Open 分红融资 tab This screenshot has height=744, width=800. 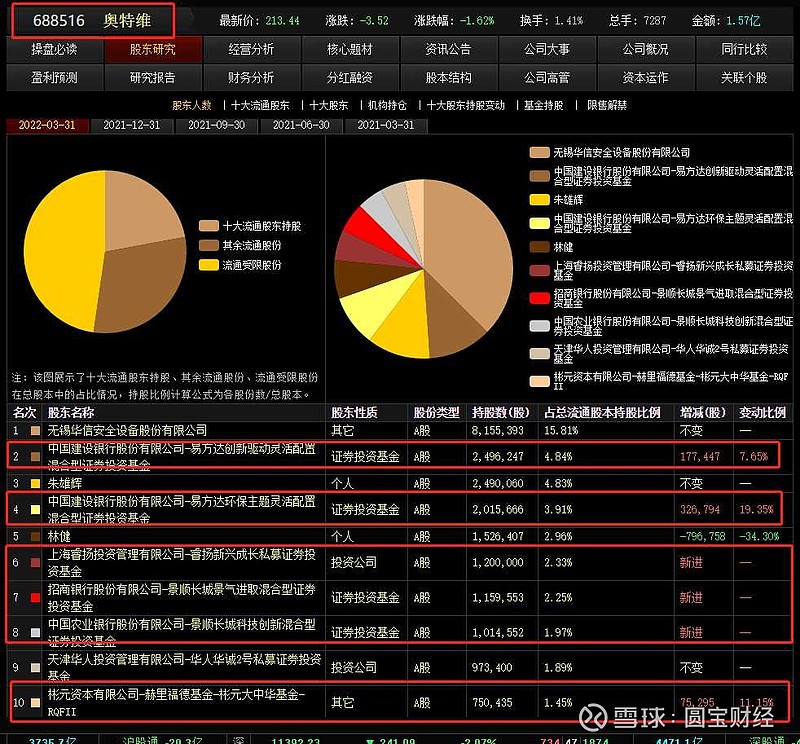(x=350, y=78)
